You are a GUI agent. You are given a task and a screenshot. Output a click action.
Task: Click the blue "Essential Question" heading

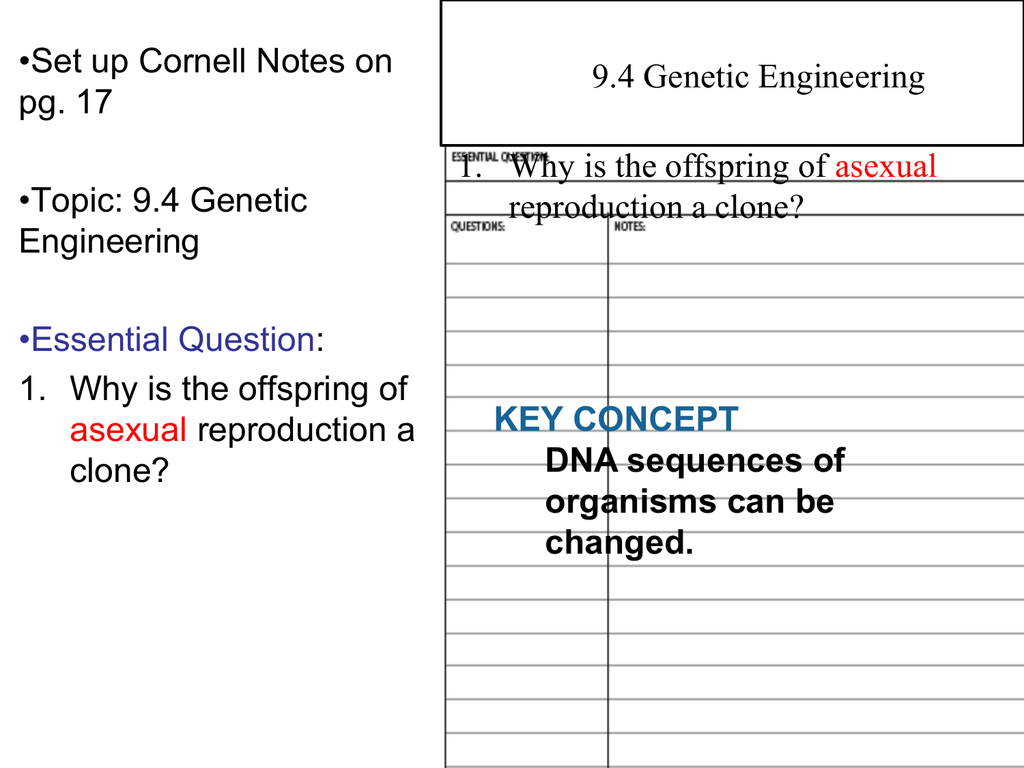(x=173, y=340)
